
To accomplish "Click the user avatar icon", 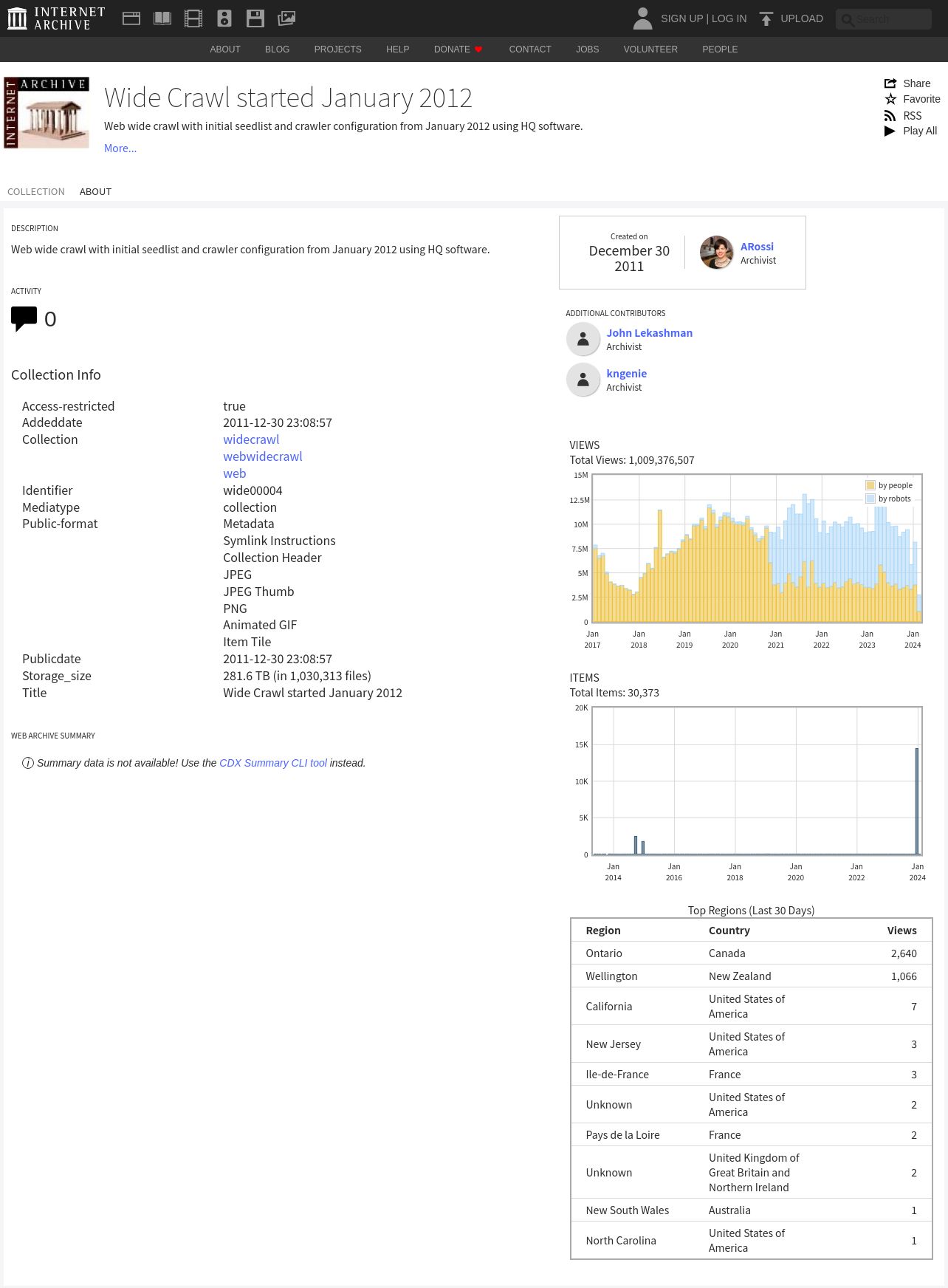I will [643, 18].
